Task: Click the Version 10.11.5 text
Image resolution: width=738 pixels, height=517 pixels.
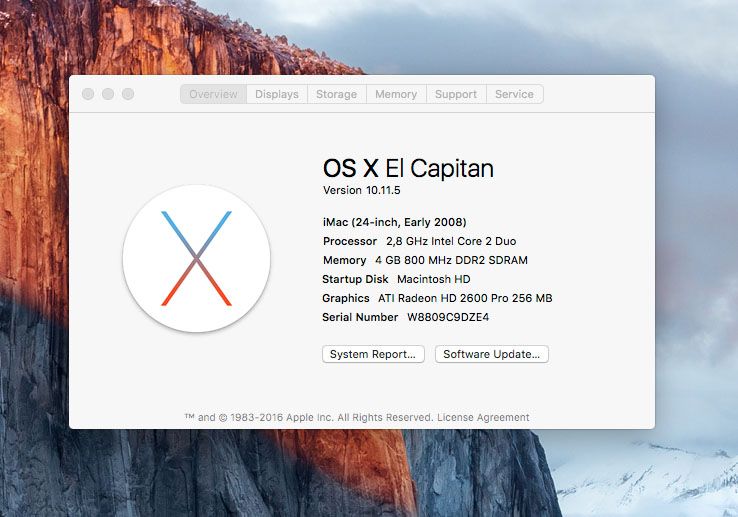Action: (x=361, y=190)
